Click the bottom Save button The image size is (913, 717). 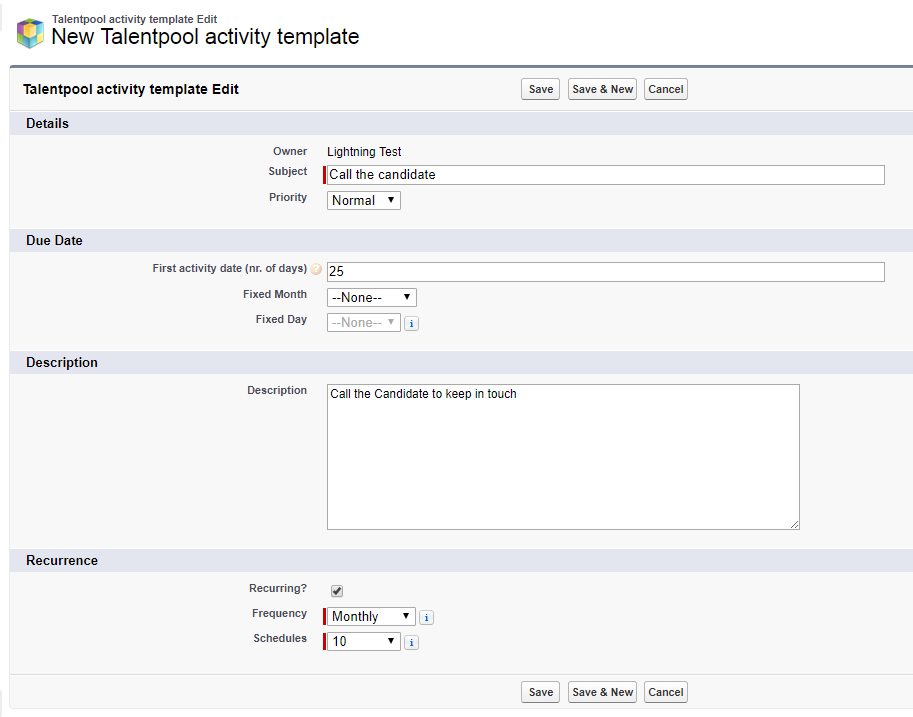(540, 692)
